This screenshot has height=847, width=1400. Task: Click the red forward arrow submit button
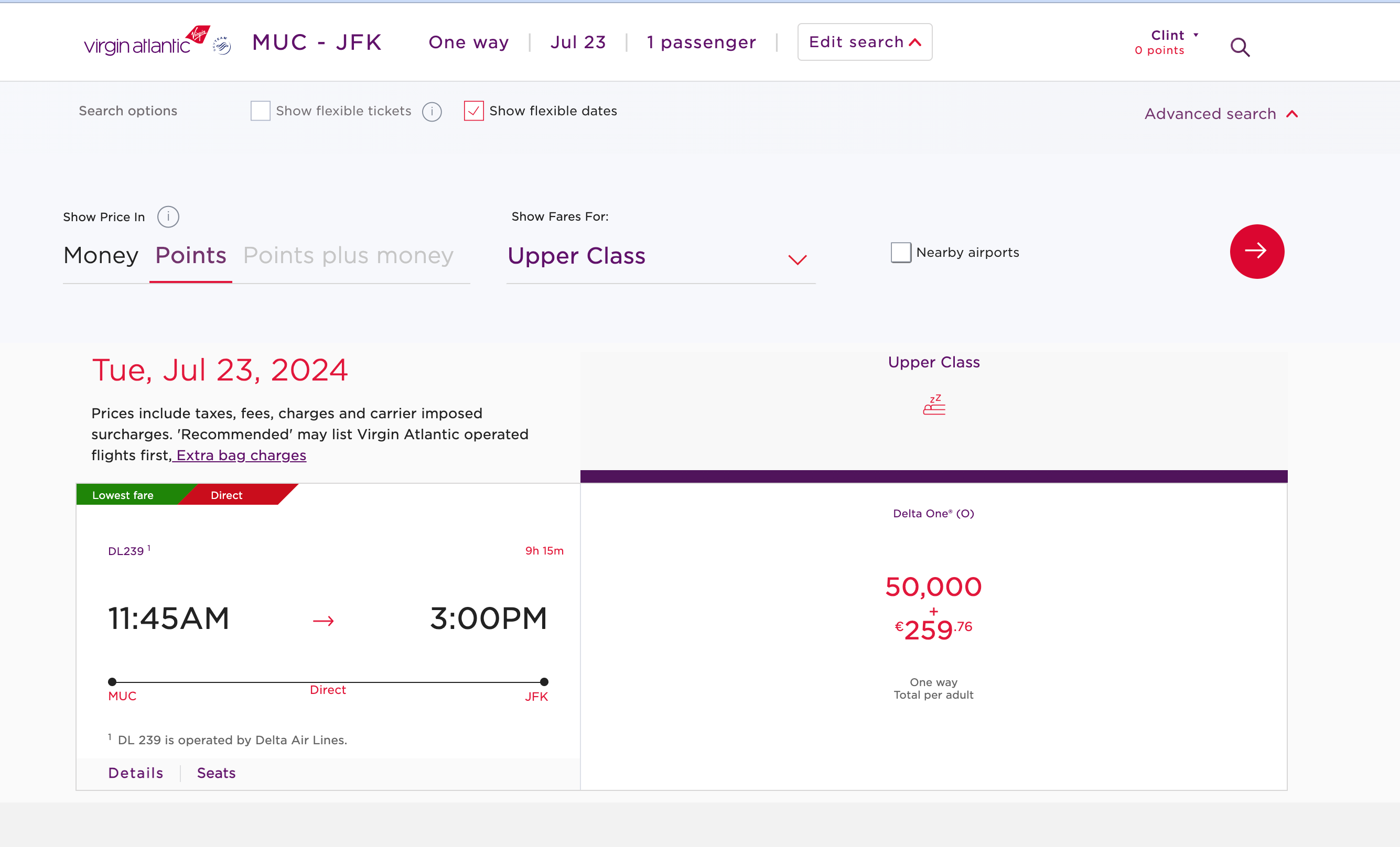click(1256, 251)
